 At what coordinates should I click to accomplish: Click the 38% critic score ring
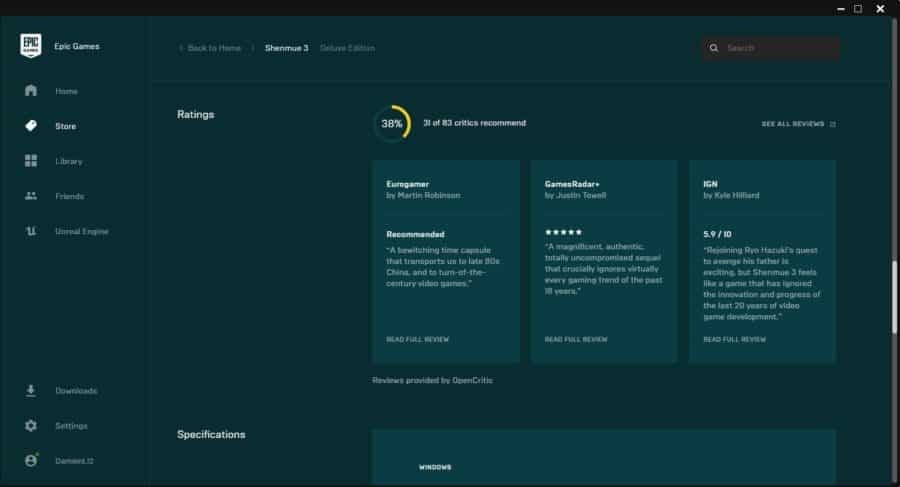pyautogui.click(x=392, y=123)
